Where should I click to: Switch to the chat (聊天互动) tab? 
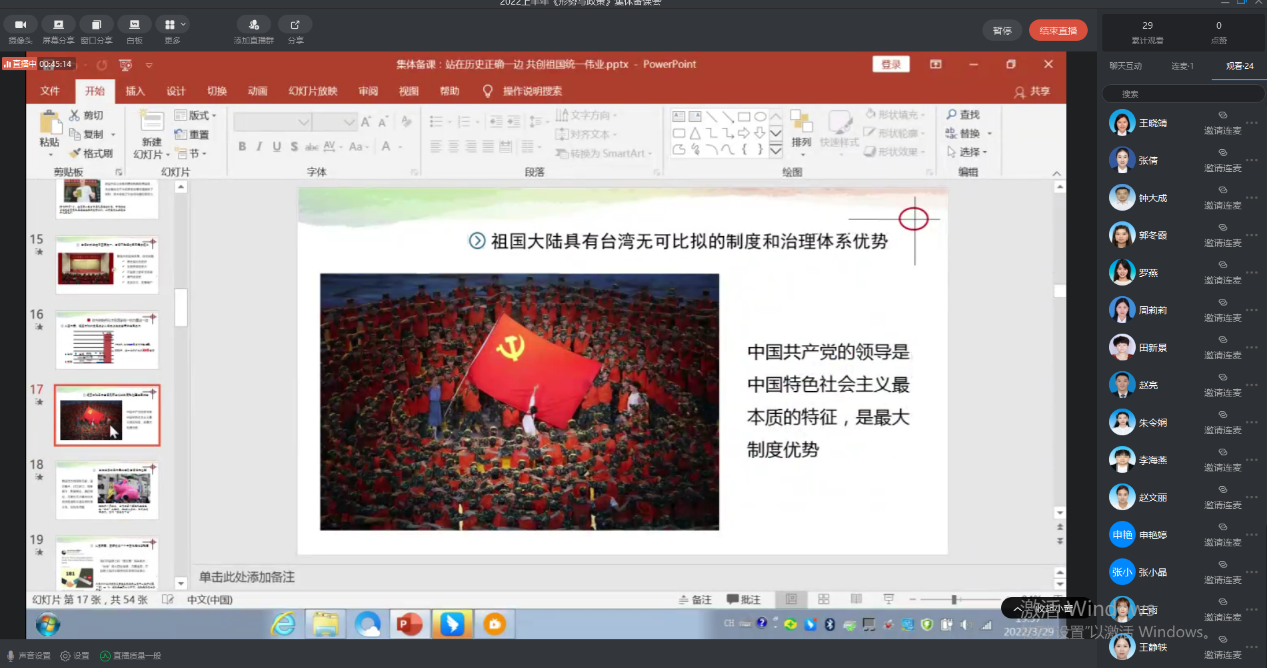click(1125, 66)
